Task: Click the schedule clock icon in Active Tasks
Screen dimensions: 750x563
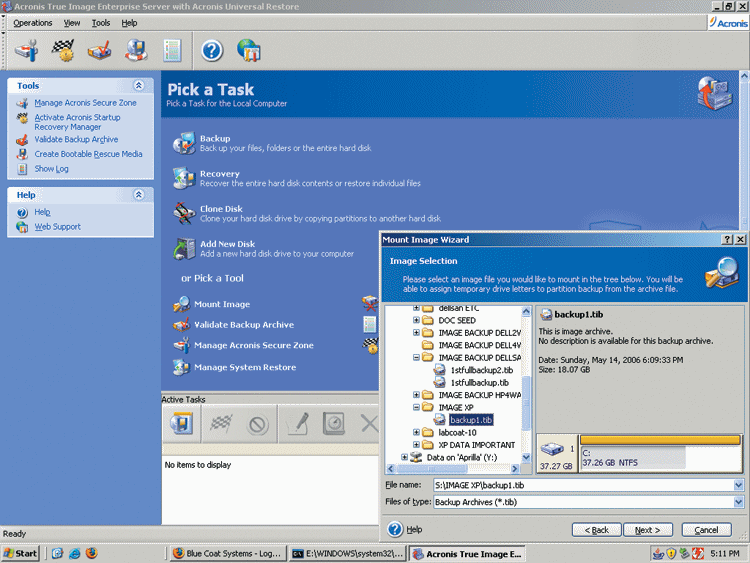Action: pos(334,424)
